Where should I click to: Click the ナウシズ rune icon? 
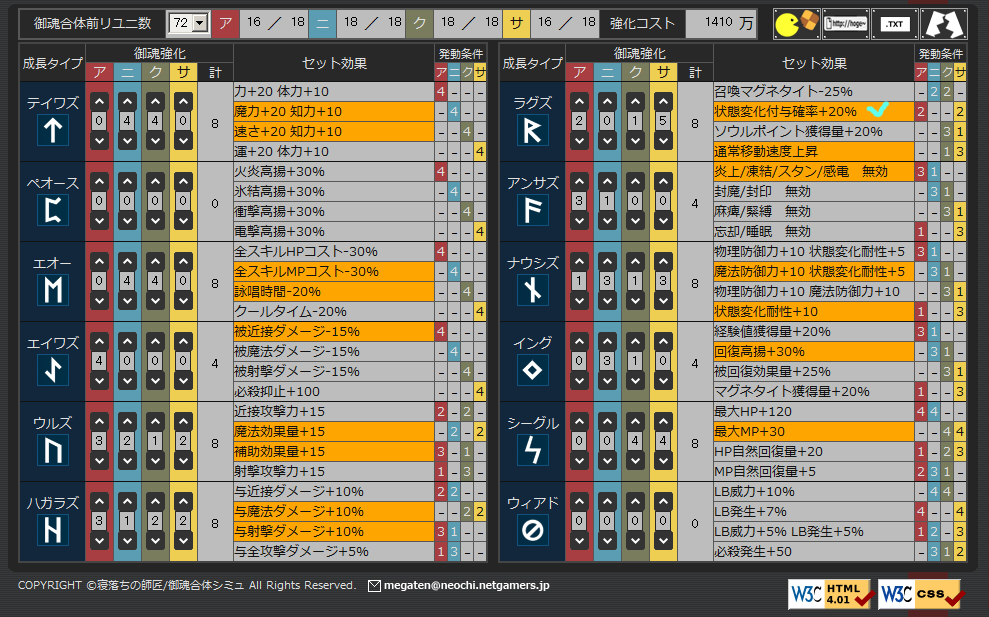[x=532, y=290]
